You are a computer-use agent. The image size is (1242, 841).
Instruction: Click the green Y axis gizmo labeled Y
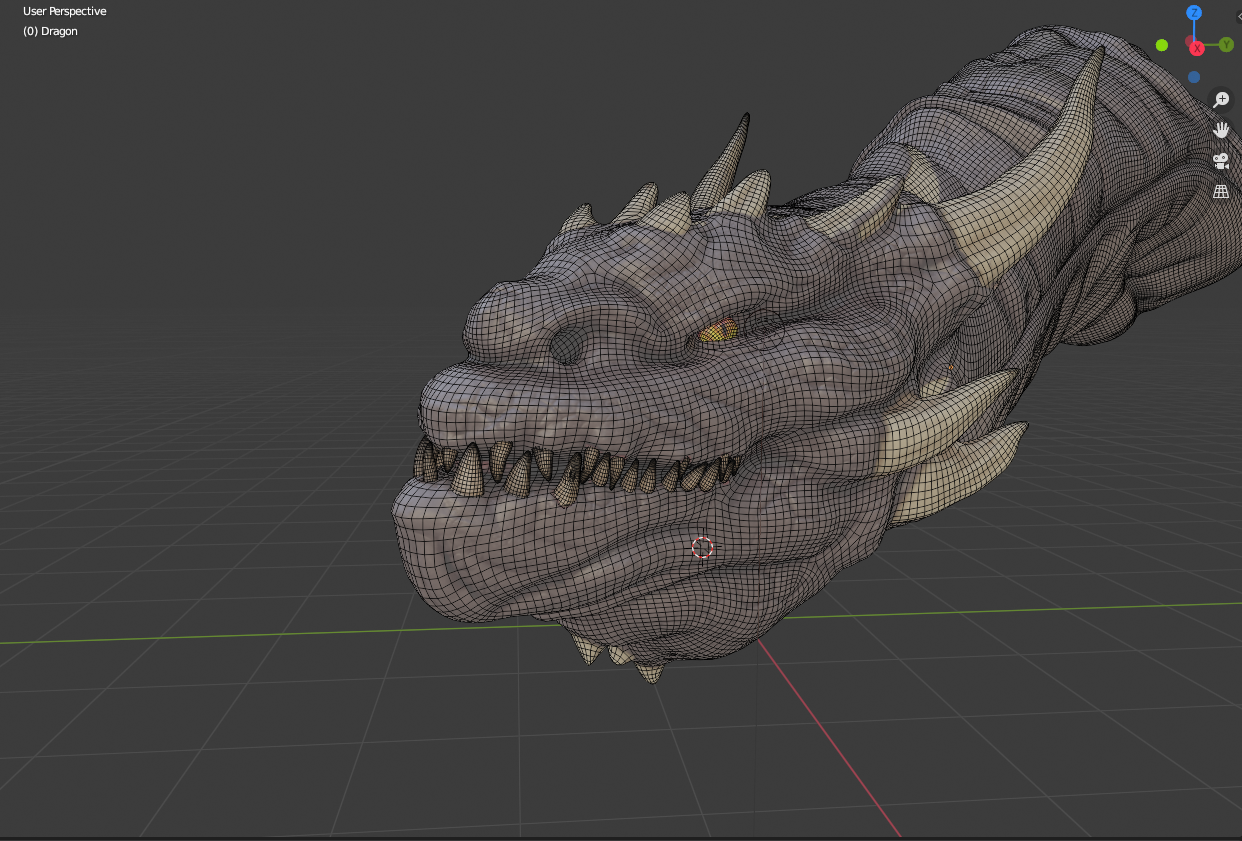(1226, 45)
